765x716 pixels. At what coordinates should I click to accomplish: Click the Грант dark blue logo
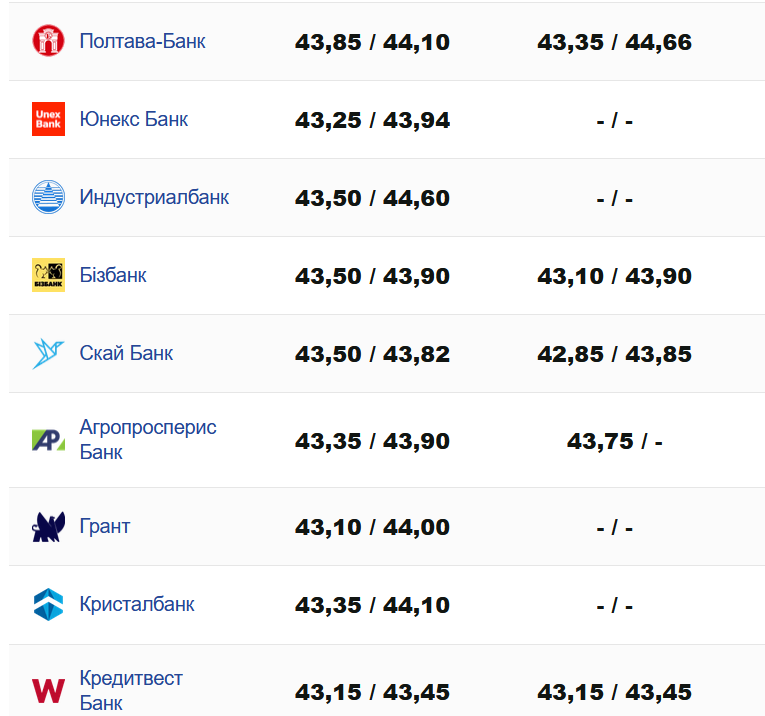48,527
